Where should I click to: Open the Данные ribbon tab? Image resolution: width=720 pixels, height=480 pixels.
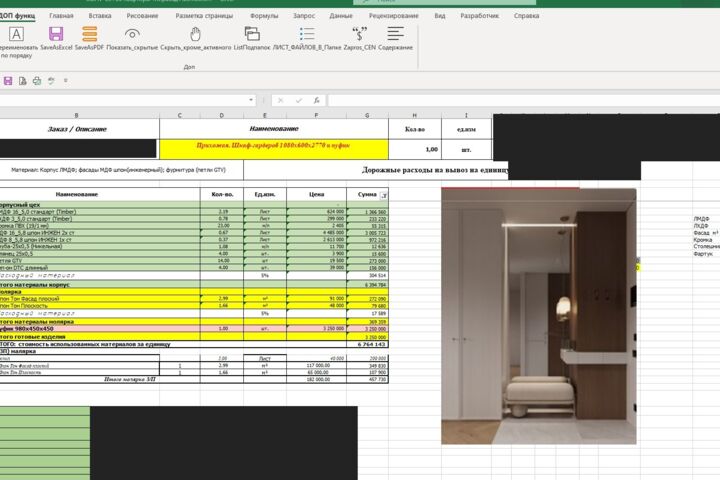(x=341, y=16)
